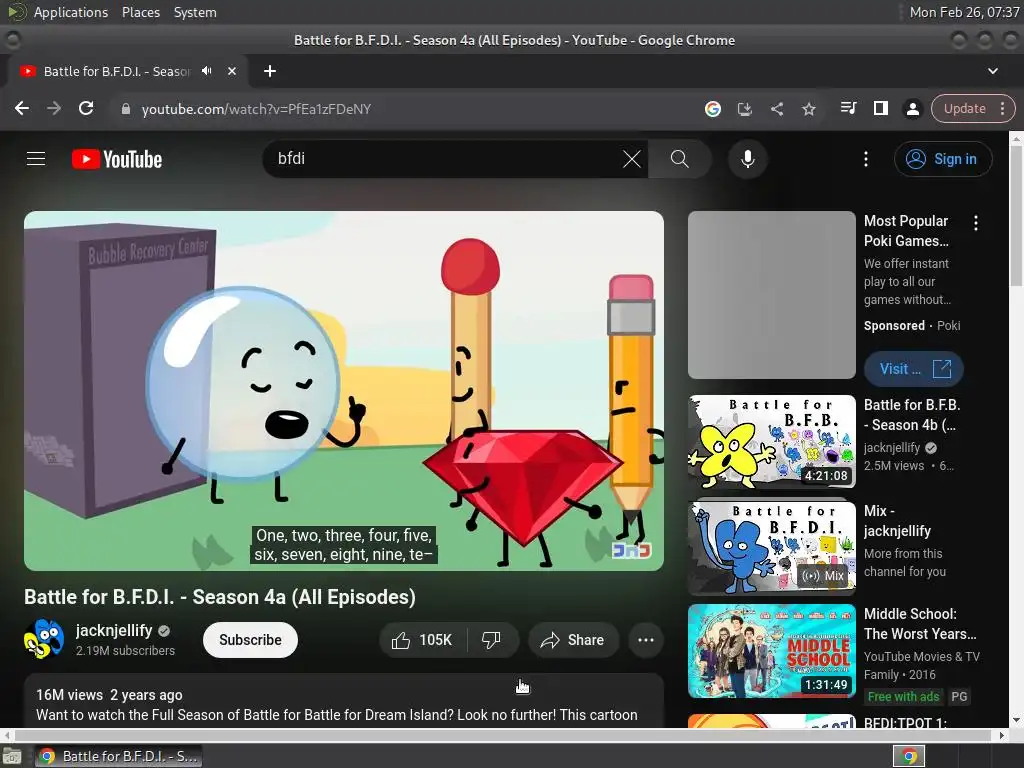
Task: Subscribe to jacknjellify
Action: pos(250,640)
